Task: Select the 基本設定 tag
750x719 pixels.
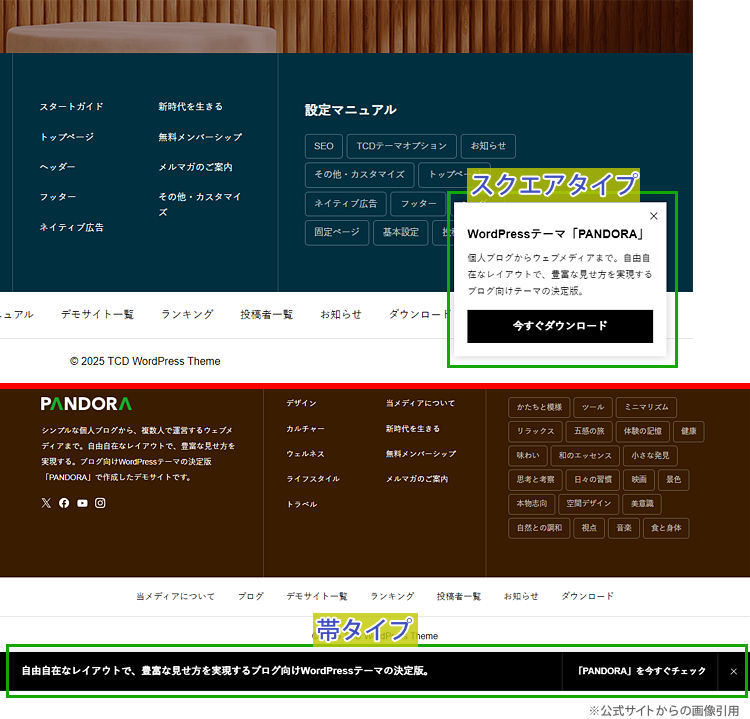Action: (x=400, y=232)
